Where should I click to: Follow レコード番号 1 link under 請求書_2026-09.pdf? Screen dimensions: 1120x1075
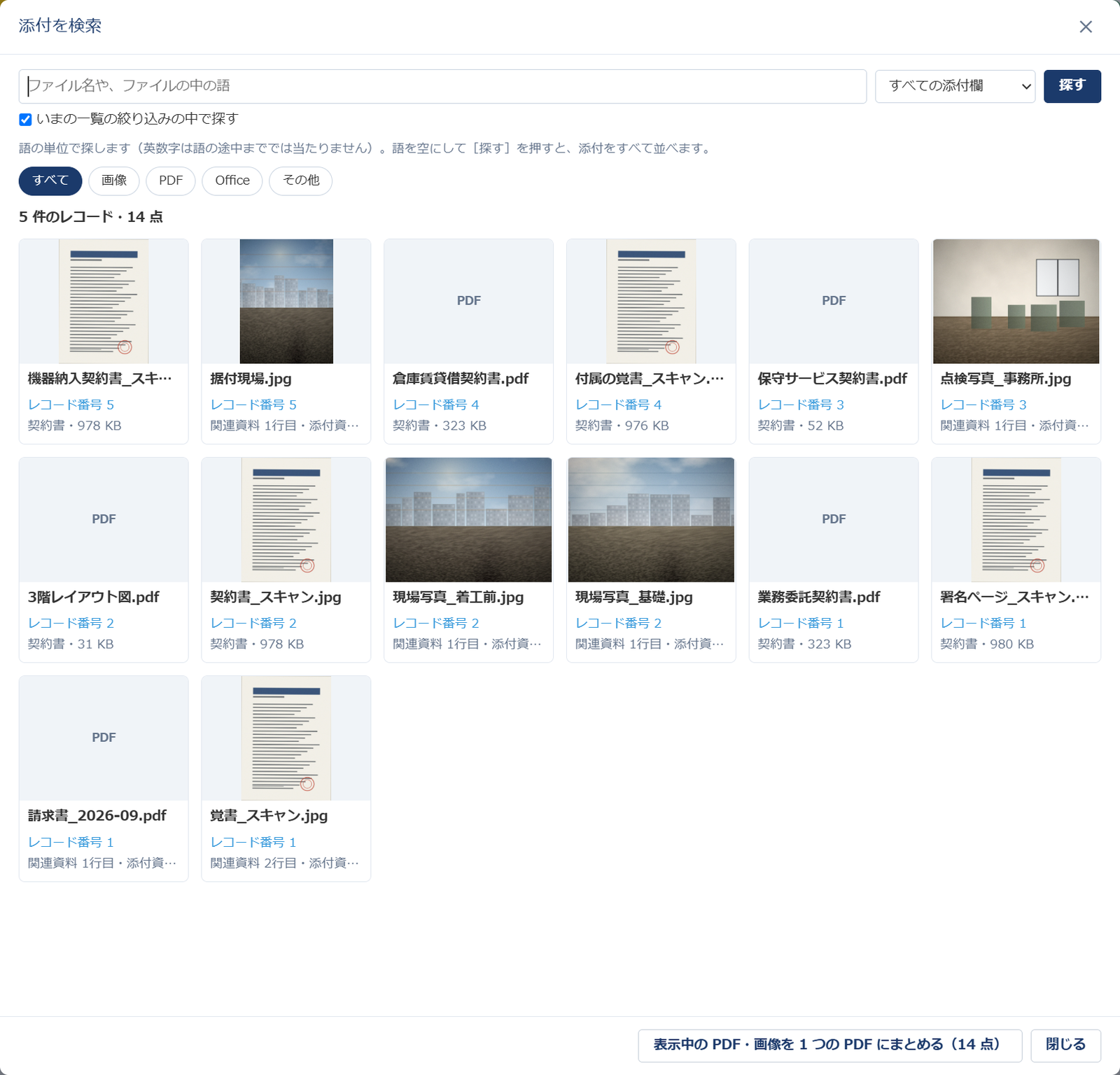click(x=71, y=842)
